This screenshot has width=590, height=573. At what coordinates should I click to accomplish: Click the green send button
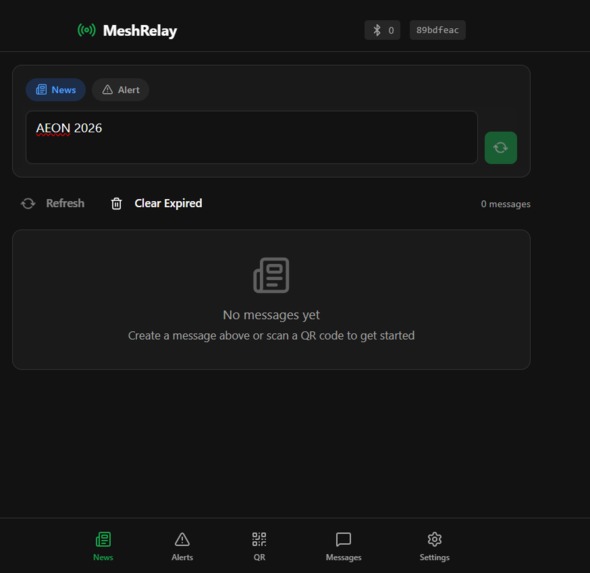pyautogui.click(x=500, y=147)
